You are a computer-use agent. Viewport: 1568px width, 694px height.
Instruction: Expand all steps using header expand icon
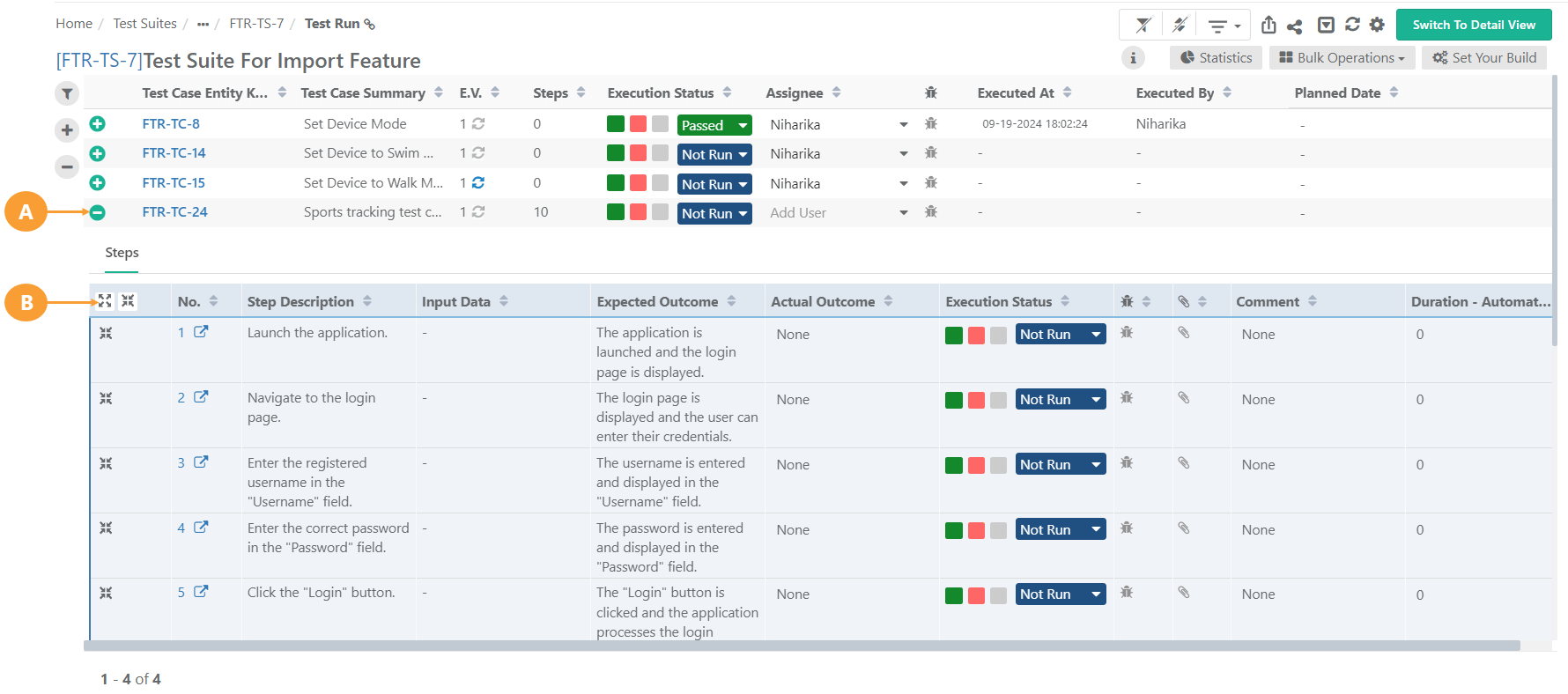(105, 301)
